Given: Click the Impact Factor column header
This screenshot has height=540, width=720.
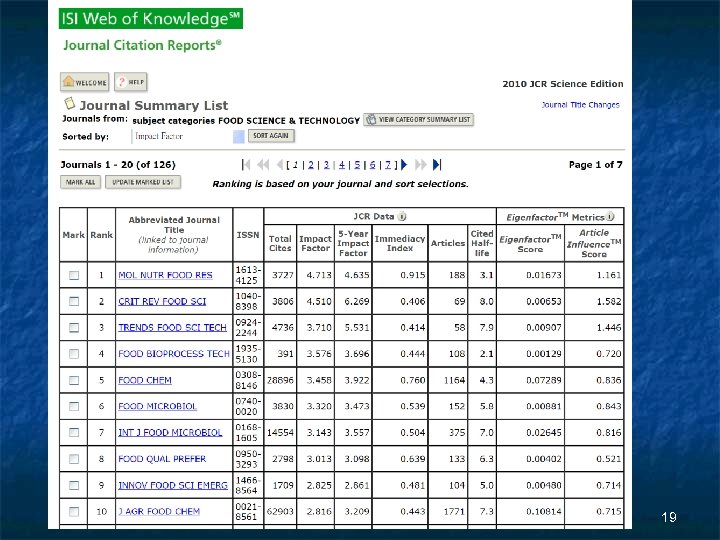Looking at the screenshot, I should coord(315,243).
